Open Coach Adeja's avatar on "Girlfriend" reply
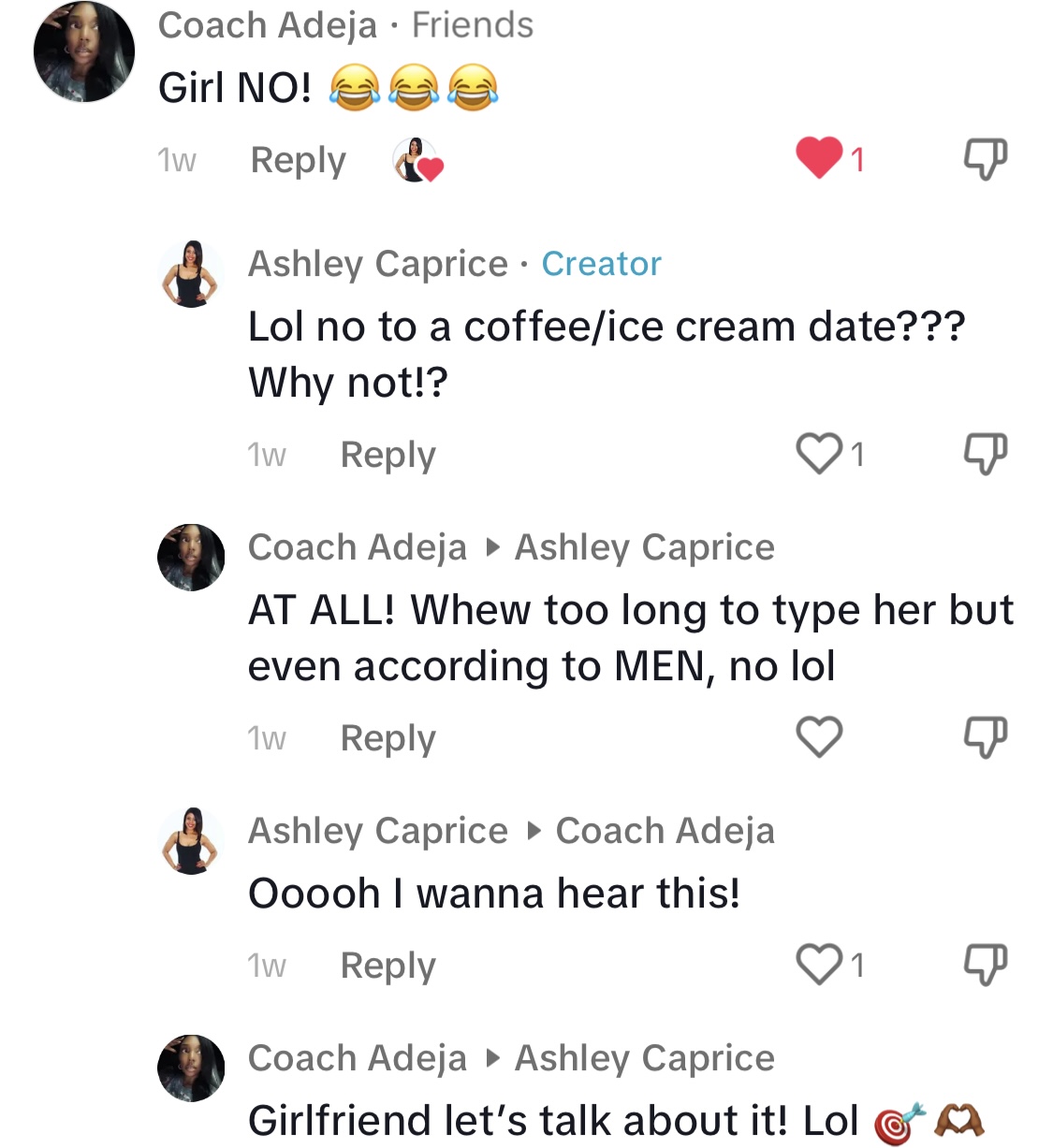This screenshot has width=1053, height=1148. (191, 1068)
